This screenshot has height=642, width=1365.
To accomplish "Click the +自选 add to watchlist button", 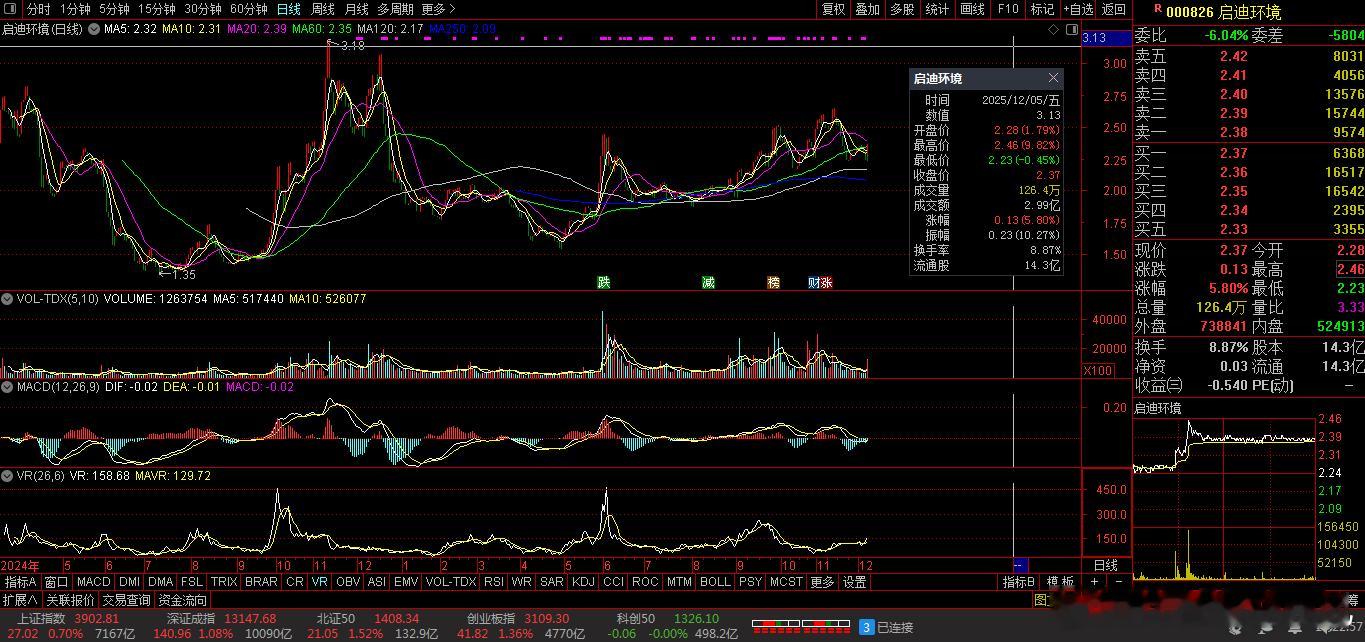I will [x=1078, y=9].
